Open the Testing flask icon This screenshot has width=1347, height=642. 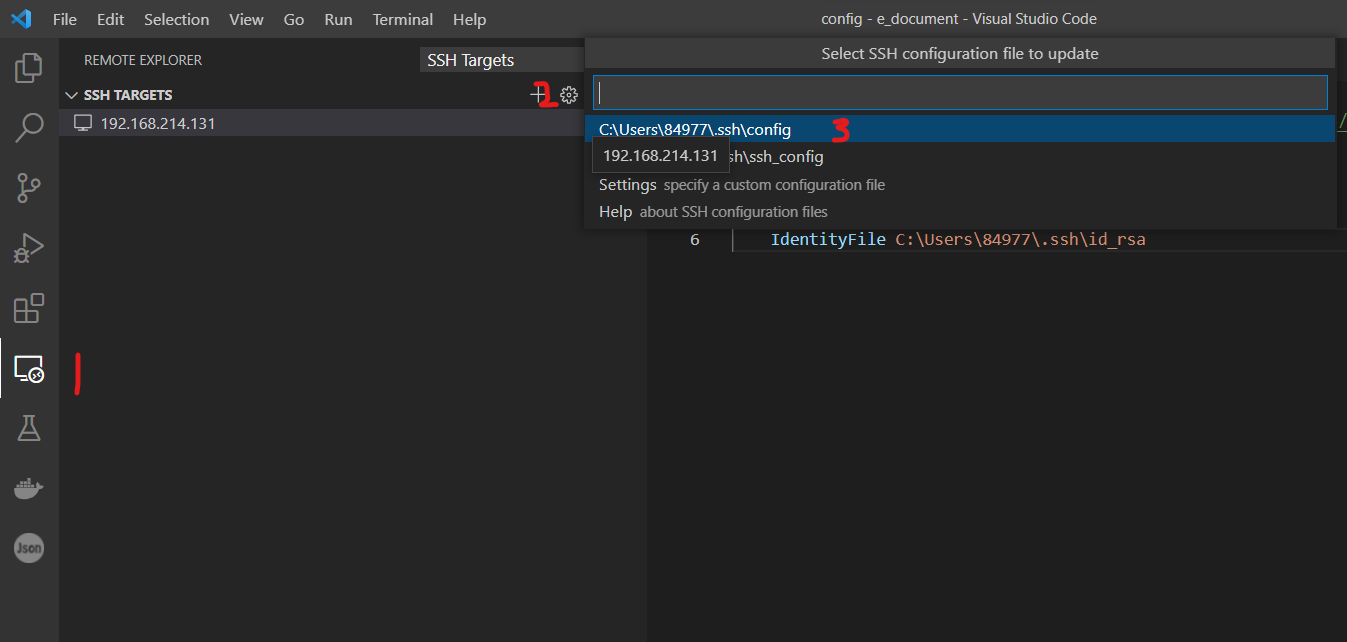pos(29,429)
